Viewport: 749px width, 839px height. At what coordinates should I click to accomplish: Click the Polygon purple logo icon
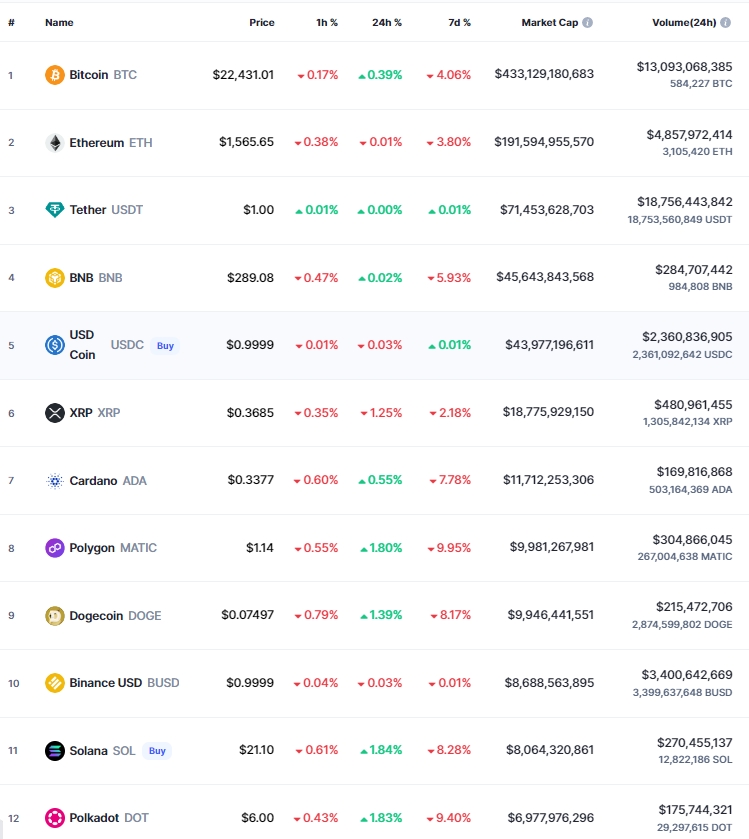pos(55,548)
